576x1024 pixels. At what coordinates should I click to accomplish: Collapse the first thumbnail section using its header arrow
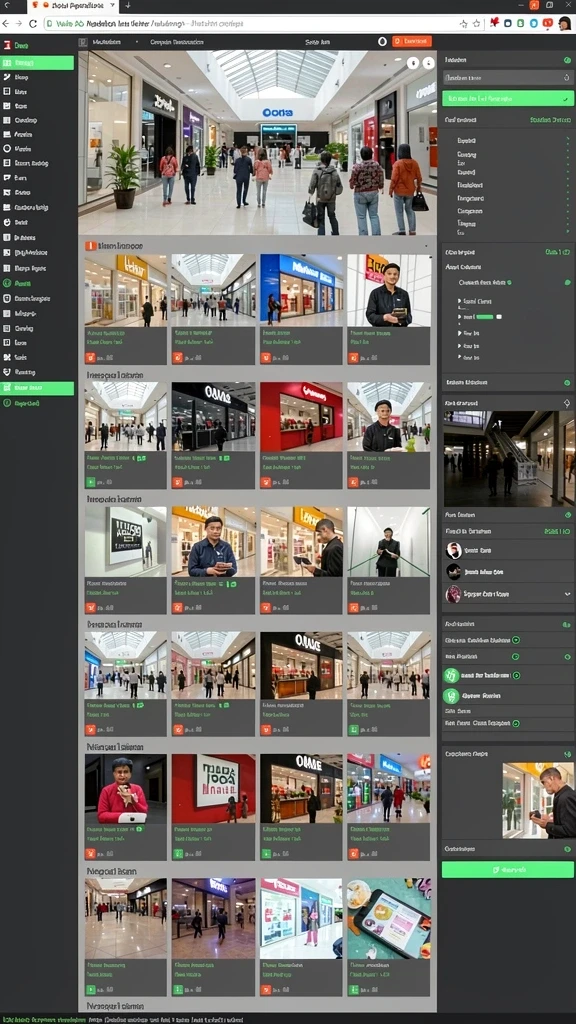[x=426, y=246]
